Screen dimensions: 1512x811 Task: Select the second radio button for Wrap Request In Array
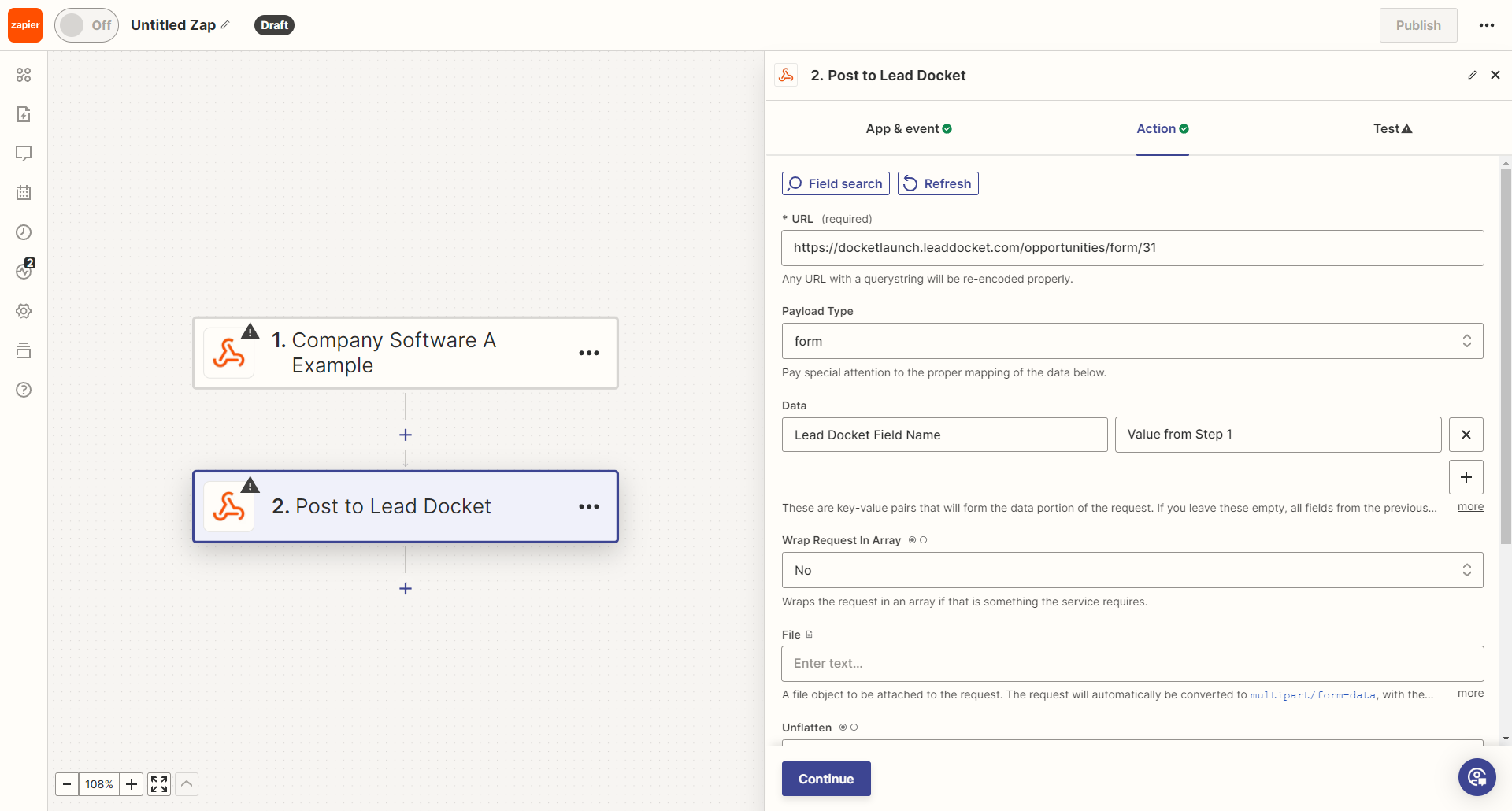pyautogui.click(x=923, y=540)
